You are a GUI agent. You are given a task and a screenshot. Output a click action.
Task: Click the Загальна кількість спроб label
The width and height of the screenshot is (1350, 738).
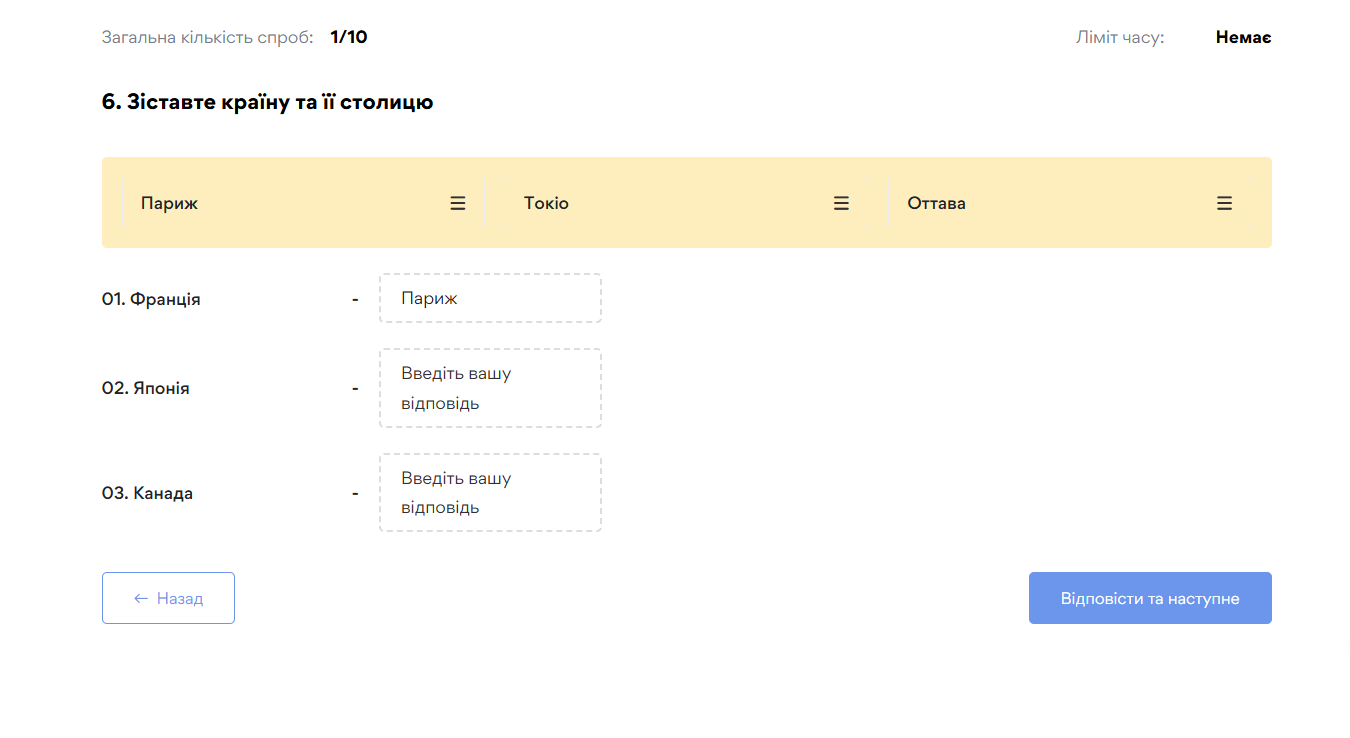click(207, 38)
